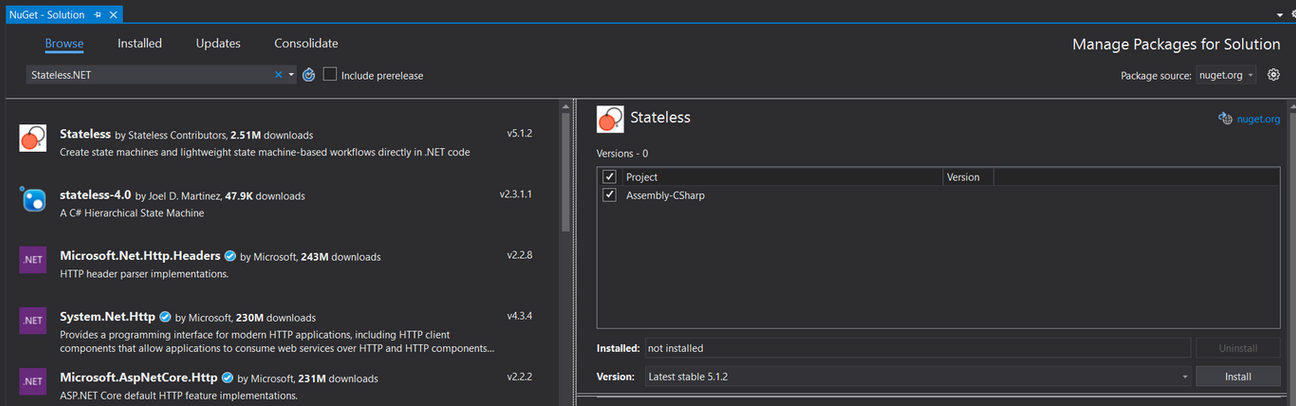This screenshot has height=406, width=1296.
Task: Open the Package source dropdown
Action: click(1225, 75)
